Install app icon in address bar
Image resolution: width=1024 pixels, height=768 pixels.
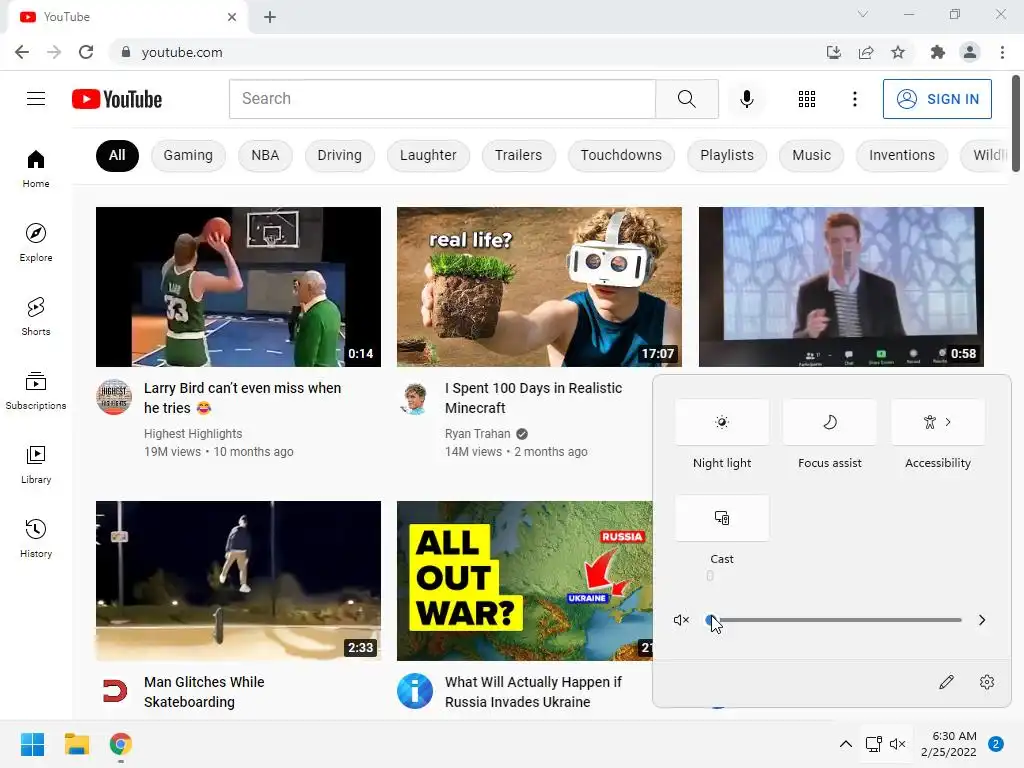(834, 52)
